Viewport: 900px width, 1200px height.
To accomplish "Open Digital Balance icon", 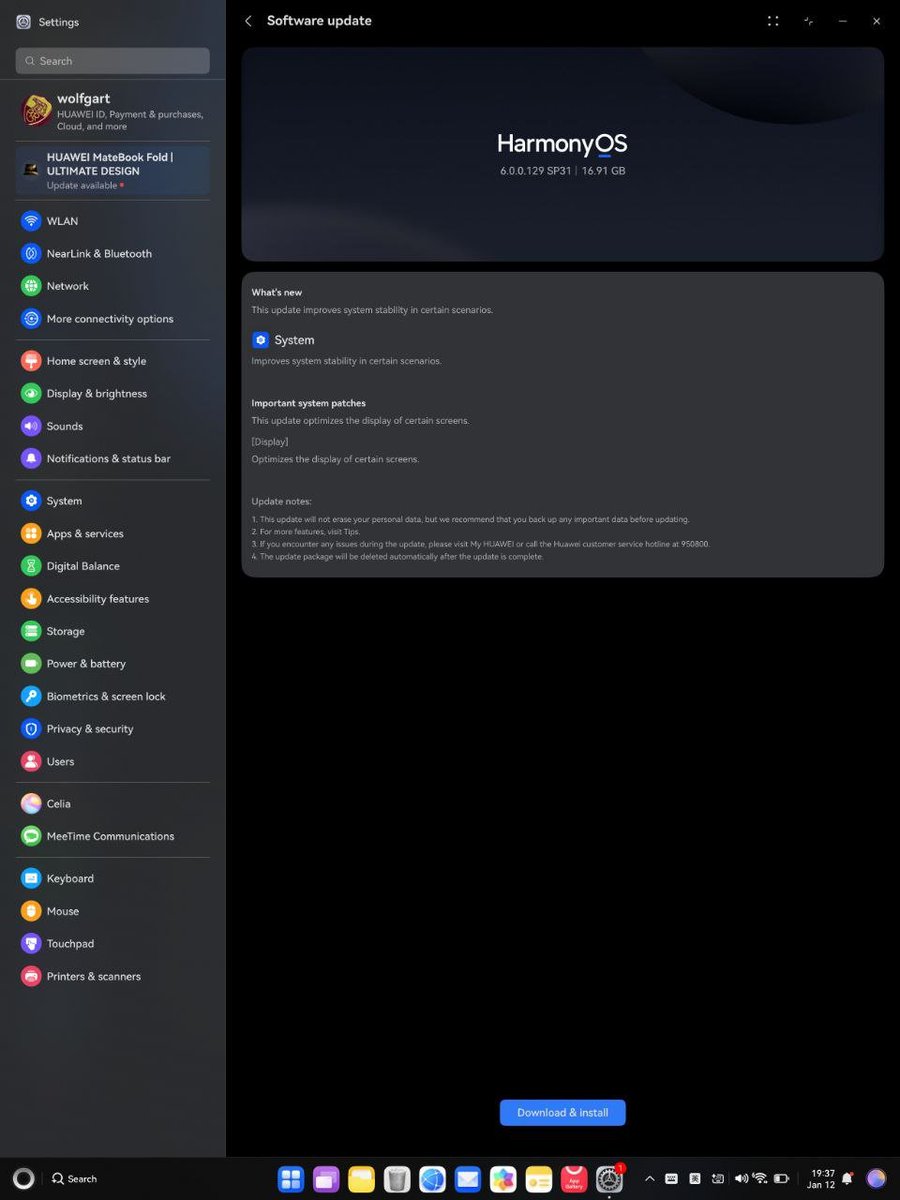I will coord(31,566).
